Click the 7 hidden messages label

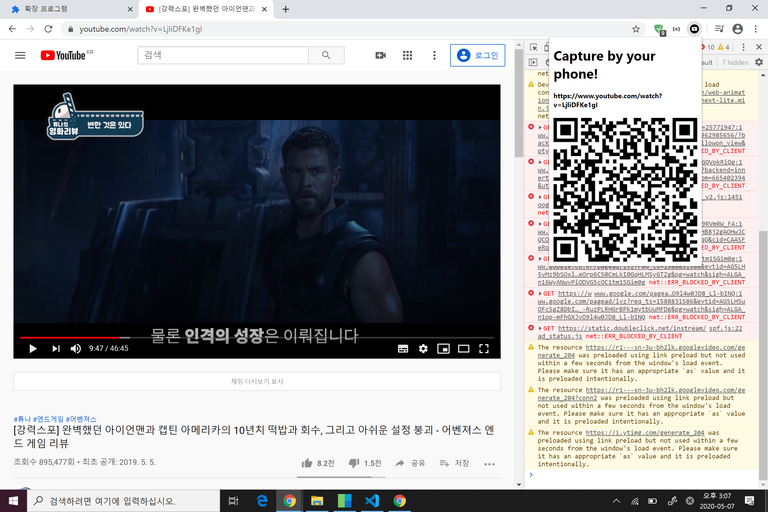[x=735, y=62]
